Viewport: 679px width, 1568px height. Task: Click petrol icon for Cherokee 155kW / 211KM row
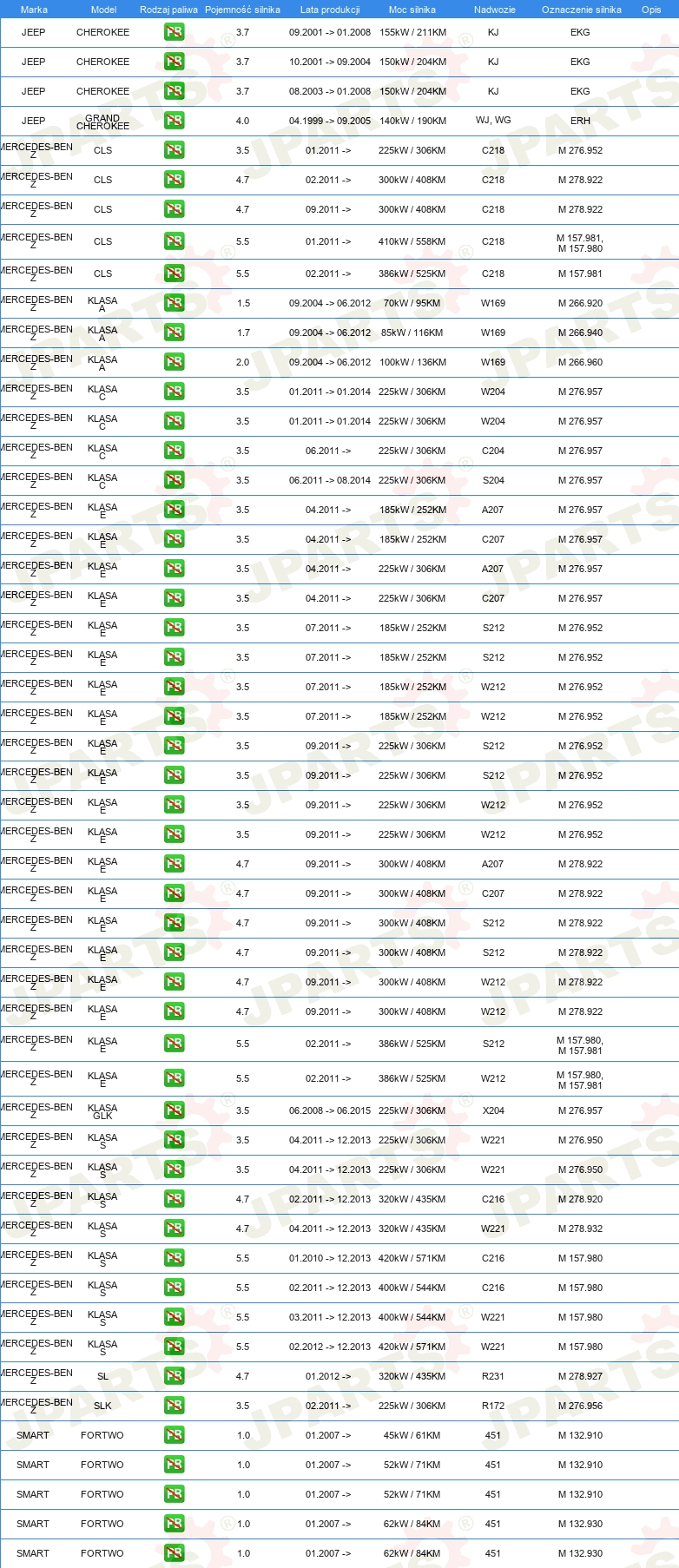174,32
